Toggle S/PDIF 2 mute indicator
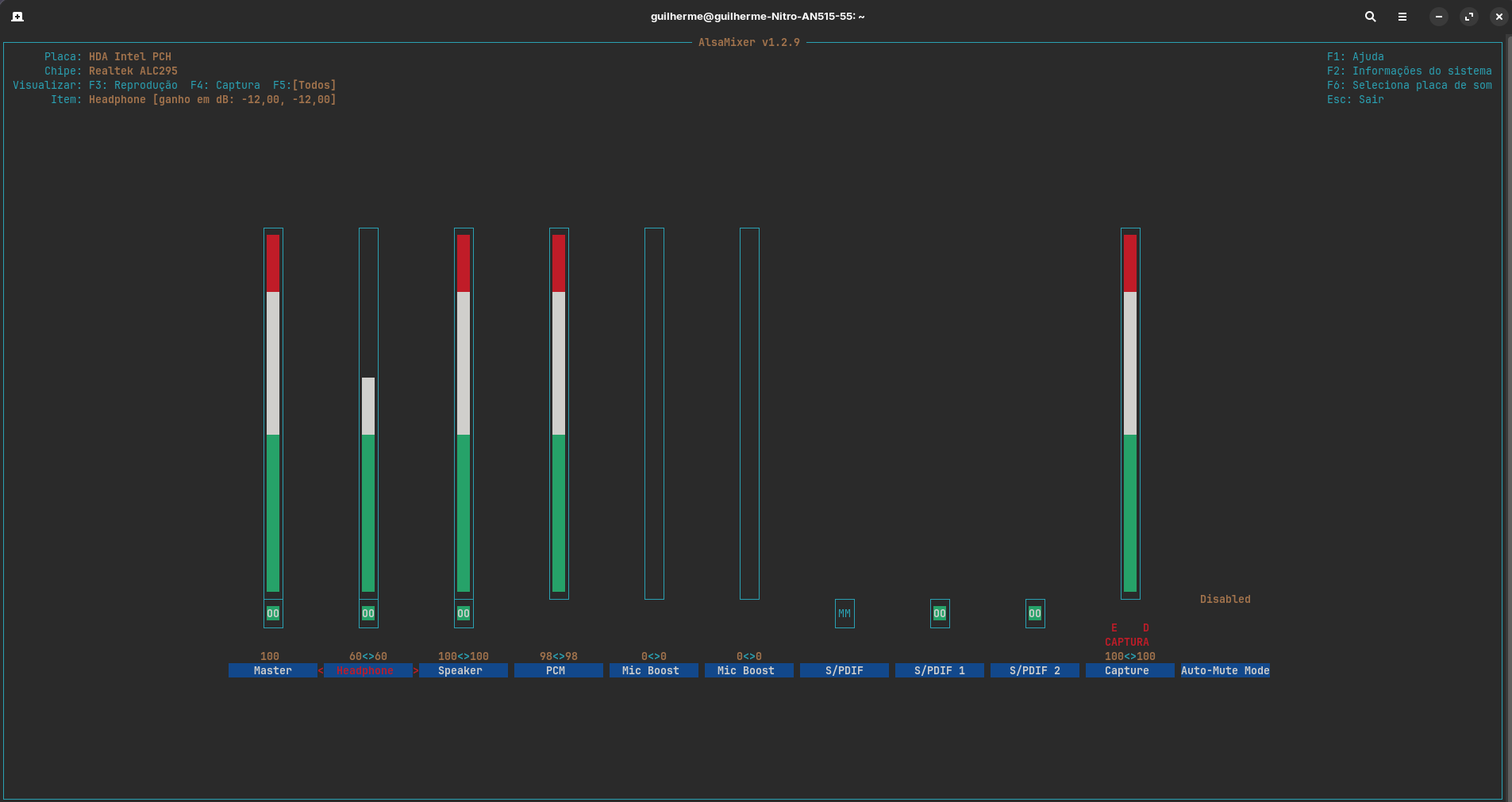 click(1035, 613)
